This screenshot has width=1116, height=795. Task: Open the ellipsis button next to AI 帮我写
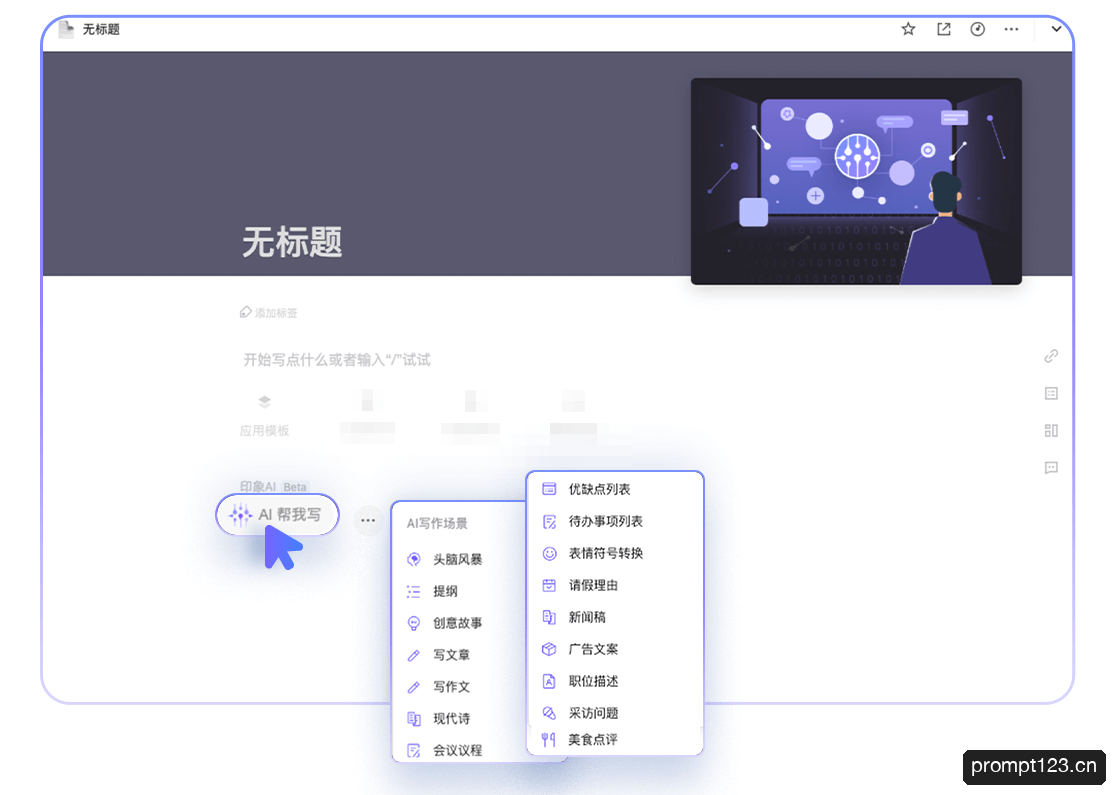[367, 520]
